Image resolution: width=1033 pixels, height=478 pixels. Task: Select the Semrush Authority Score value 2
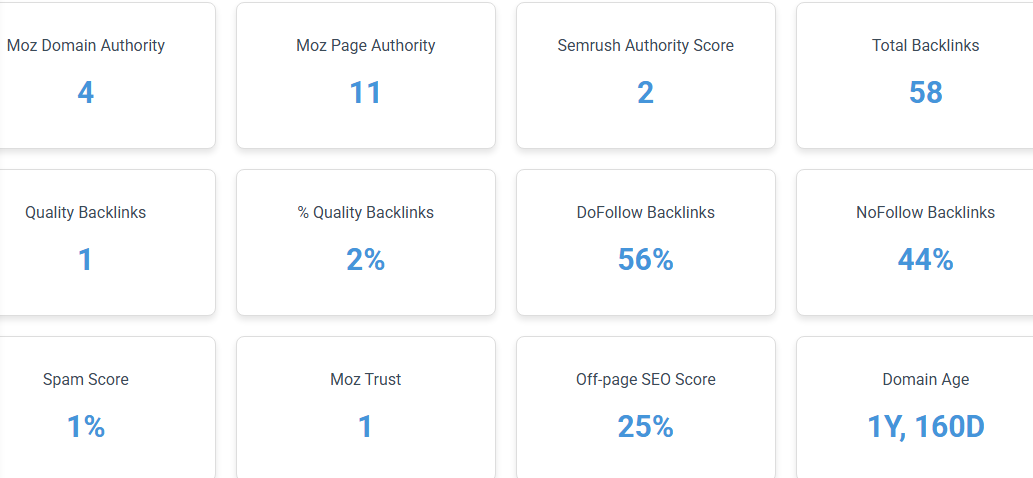click(x=646, y=93)
